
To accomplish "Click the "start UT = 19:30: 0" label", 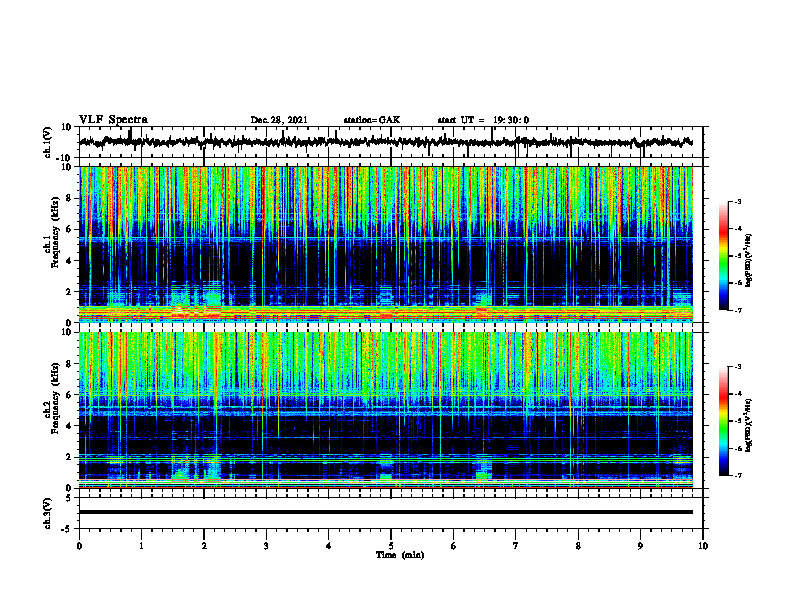I will tap(483, 120).
